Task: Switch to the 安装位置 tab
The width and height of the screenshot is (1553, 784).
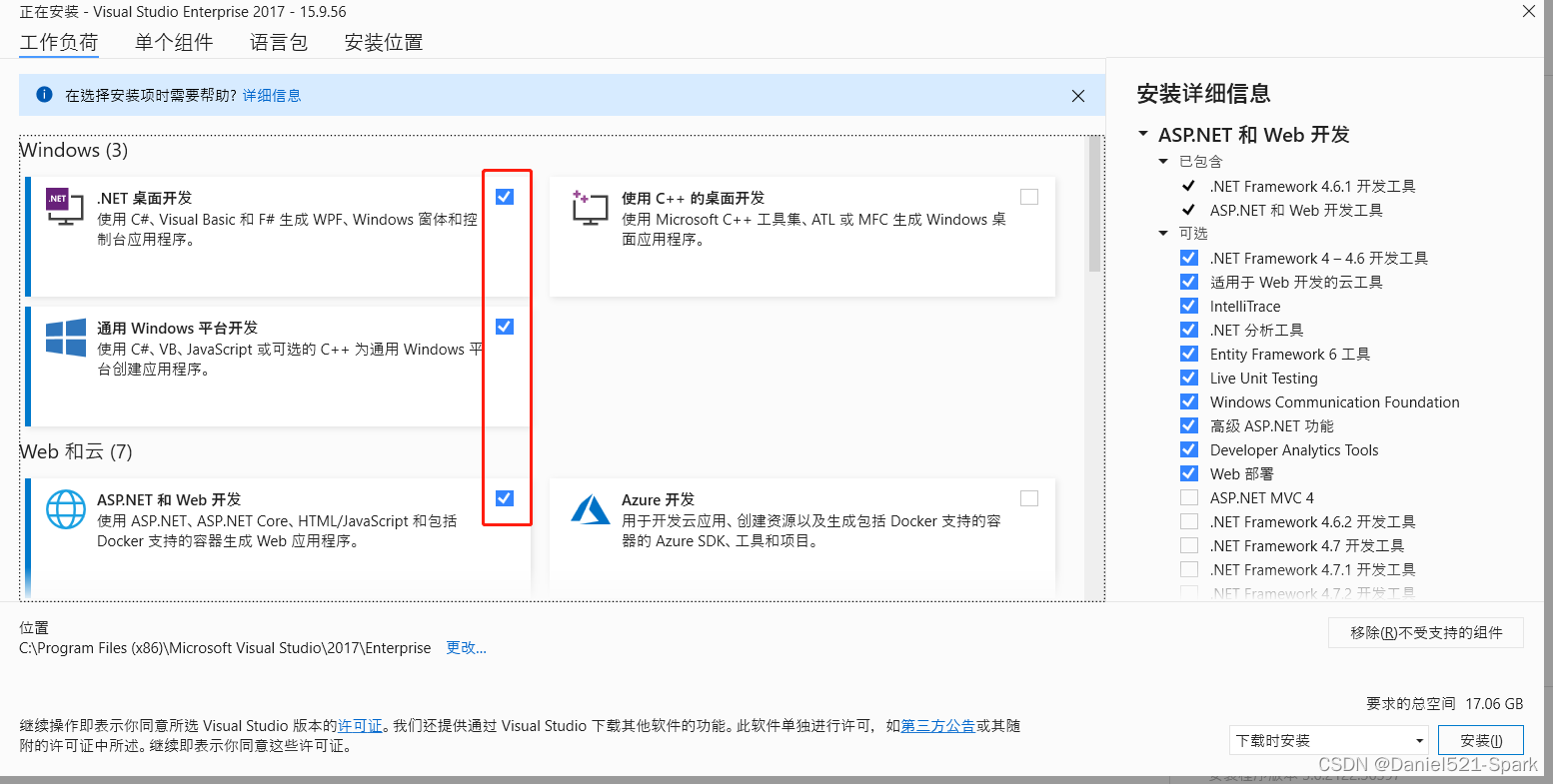Action: [x=384, y=42]
